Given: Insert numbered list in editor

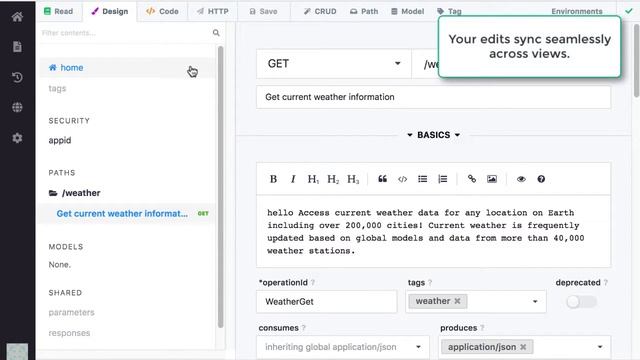Looking at the screenshot, I should (x=442, y=179).
